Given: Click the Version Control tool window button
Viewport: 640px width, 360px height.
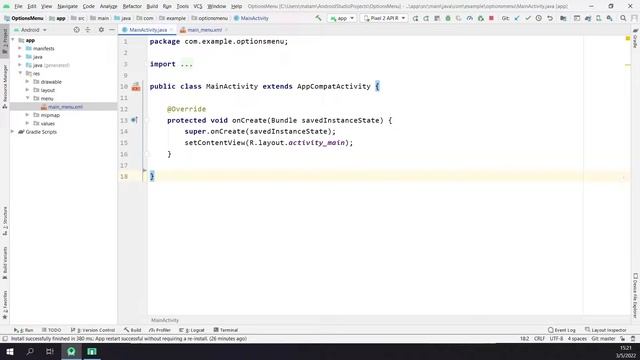Looking at the screenshot, I should [93, 330].
